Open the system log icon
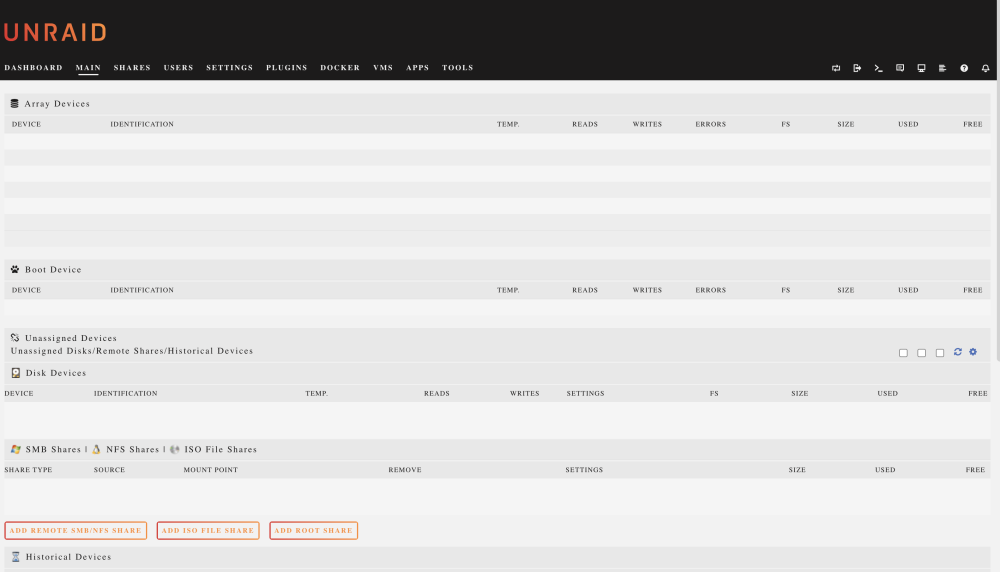 coord(942,68)
